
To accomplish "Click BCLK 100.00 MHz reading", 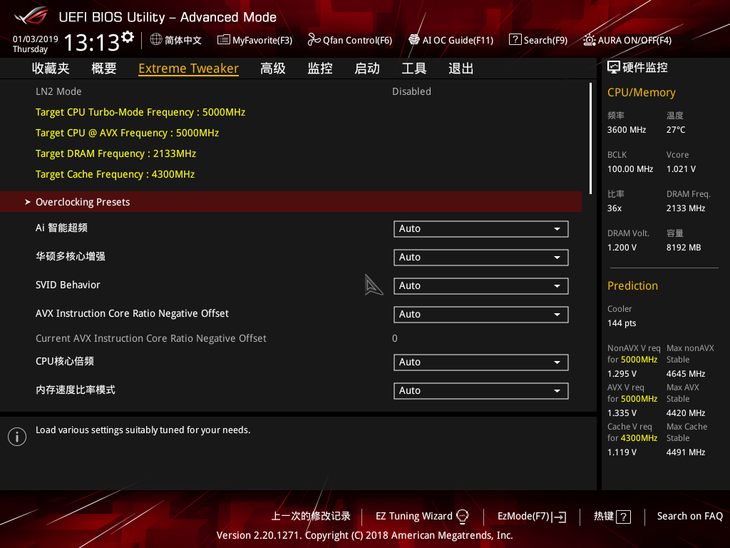I will point(630,169).
